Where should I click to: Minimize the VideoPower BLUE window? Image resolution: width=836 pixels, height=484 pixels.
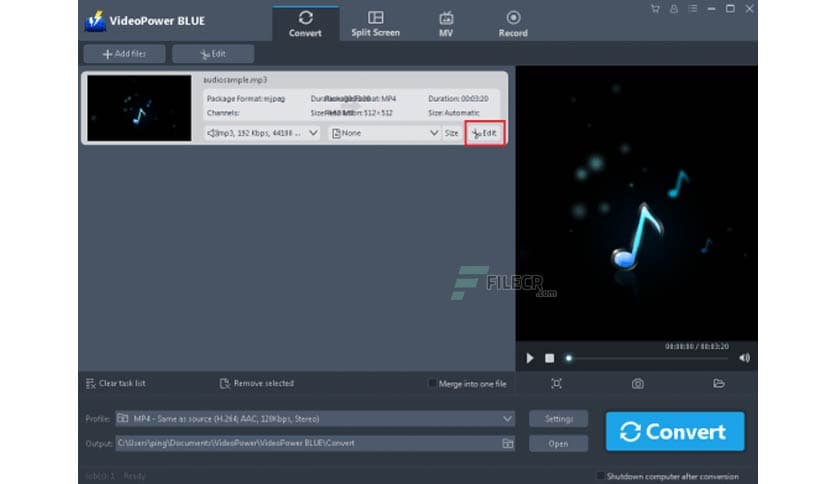pyautogui.click(x=711, y=9)
